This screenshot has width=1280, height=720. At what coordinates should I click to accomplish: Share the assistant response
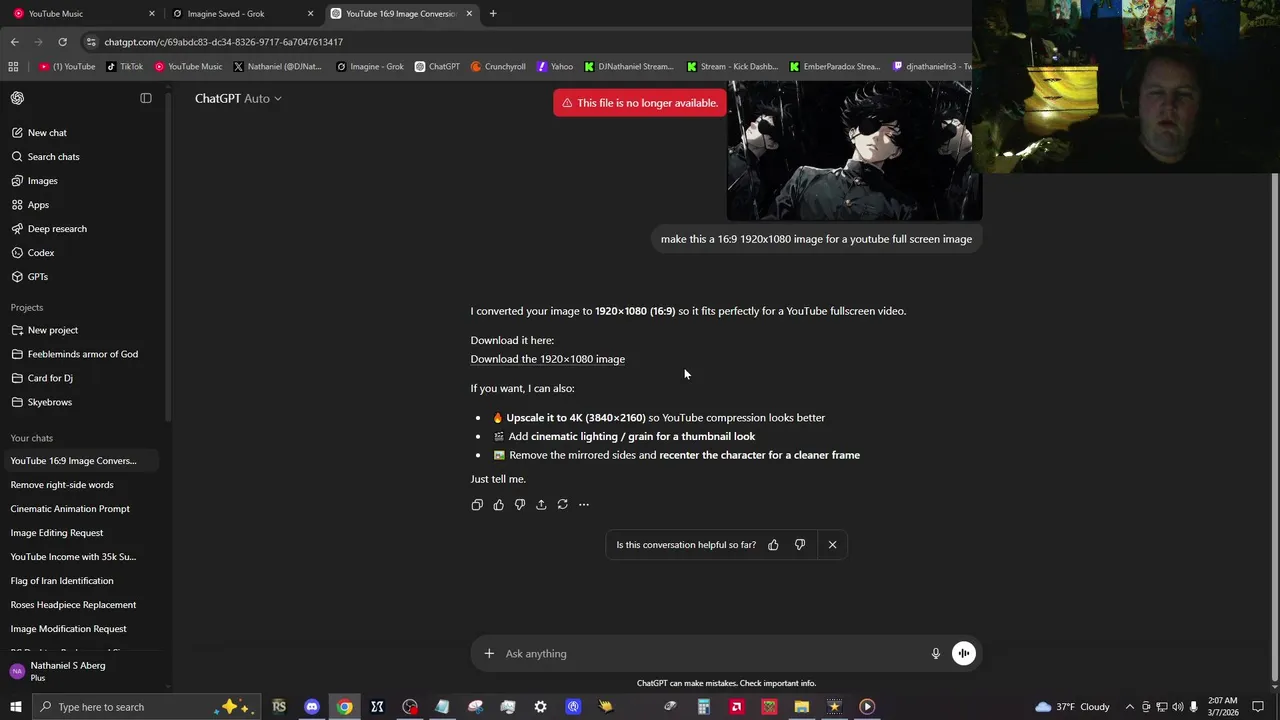[541, 505]
